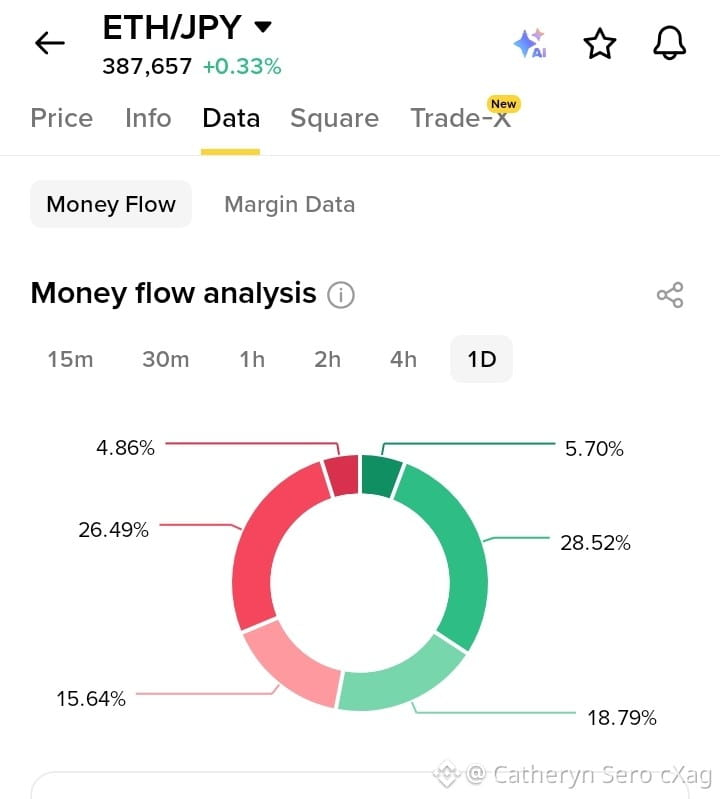720x799 pixels.
Task: Open the Info tab
Action: [x=148, y=118]
